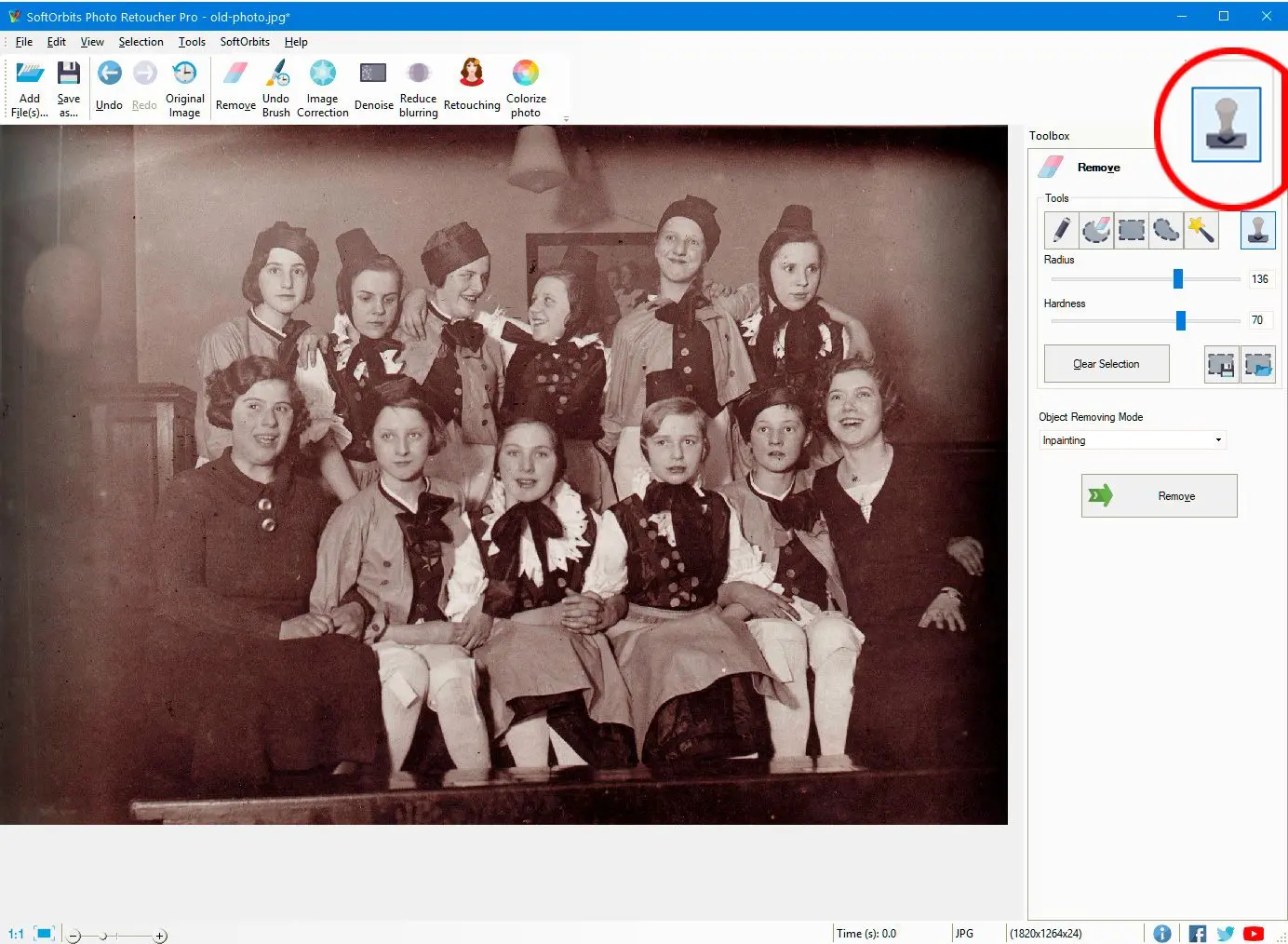Viewport: 1288px width, 944px height.
Task: Select the pencil marker tool
Action: pos(1061,229)
